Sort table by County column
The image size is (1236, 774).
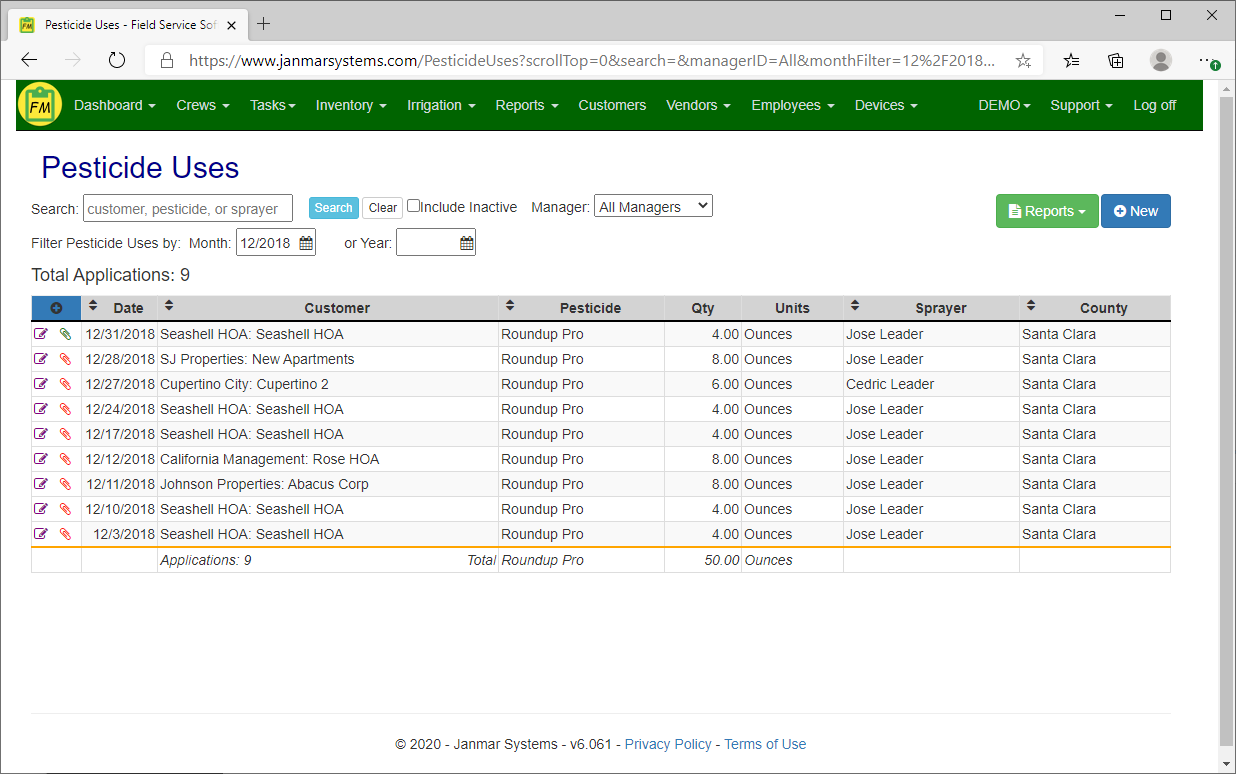[x=1030, y=305]
